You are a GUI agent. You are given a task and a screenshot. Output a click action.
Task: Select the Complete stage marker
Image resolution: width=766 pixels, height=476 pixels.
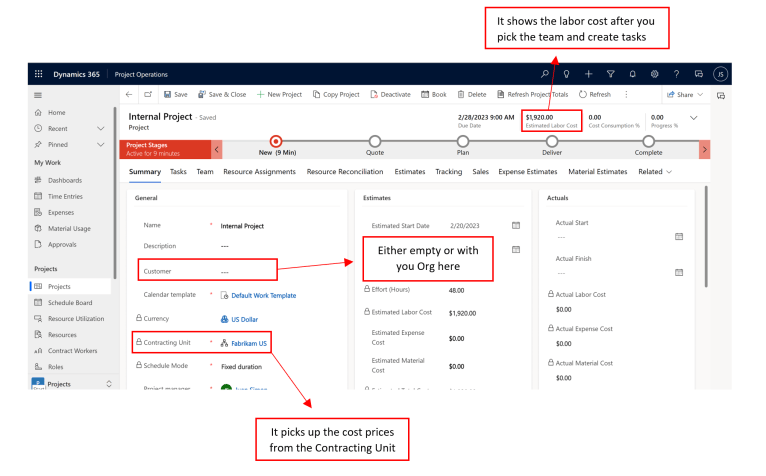[648, 142]
